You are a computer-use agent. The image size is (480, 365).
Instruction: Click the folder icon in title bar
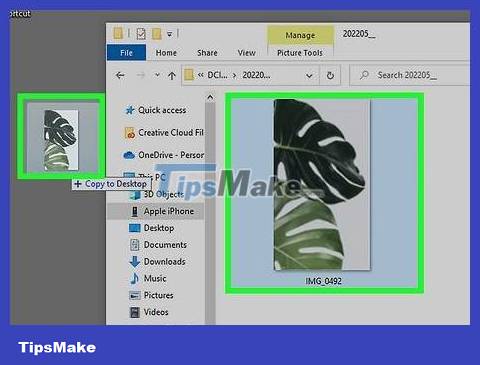click(118, 33)
